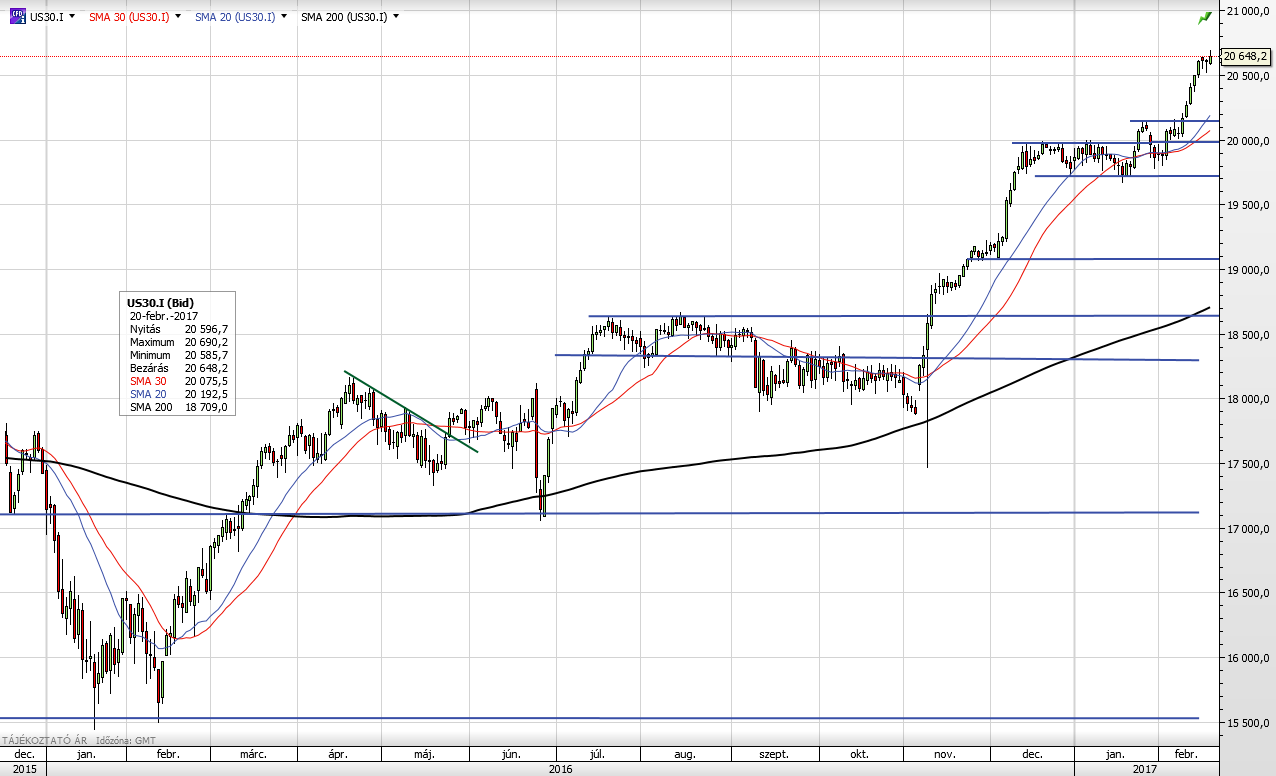Click the aug. month label on time axis
Image resolution: width=1276 pixels, height=776 pixels.
click(685, 753)
